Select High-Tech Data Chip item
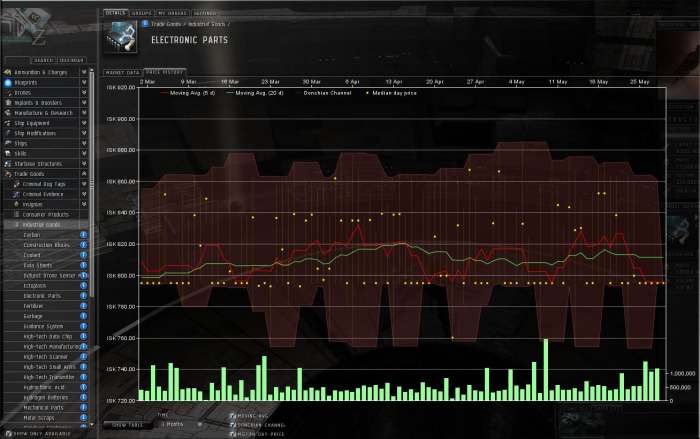The height and width of the screenshot is (439, 700). pos(47,337)
